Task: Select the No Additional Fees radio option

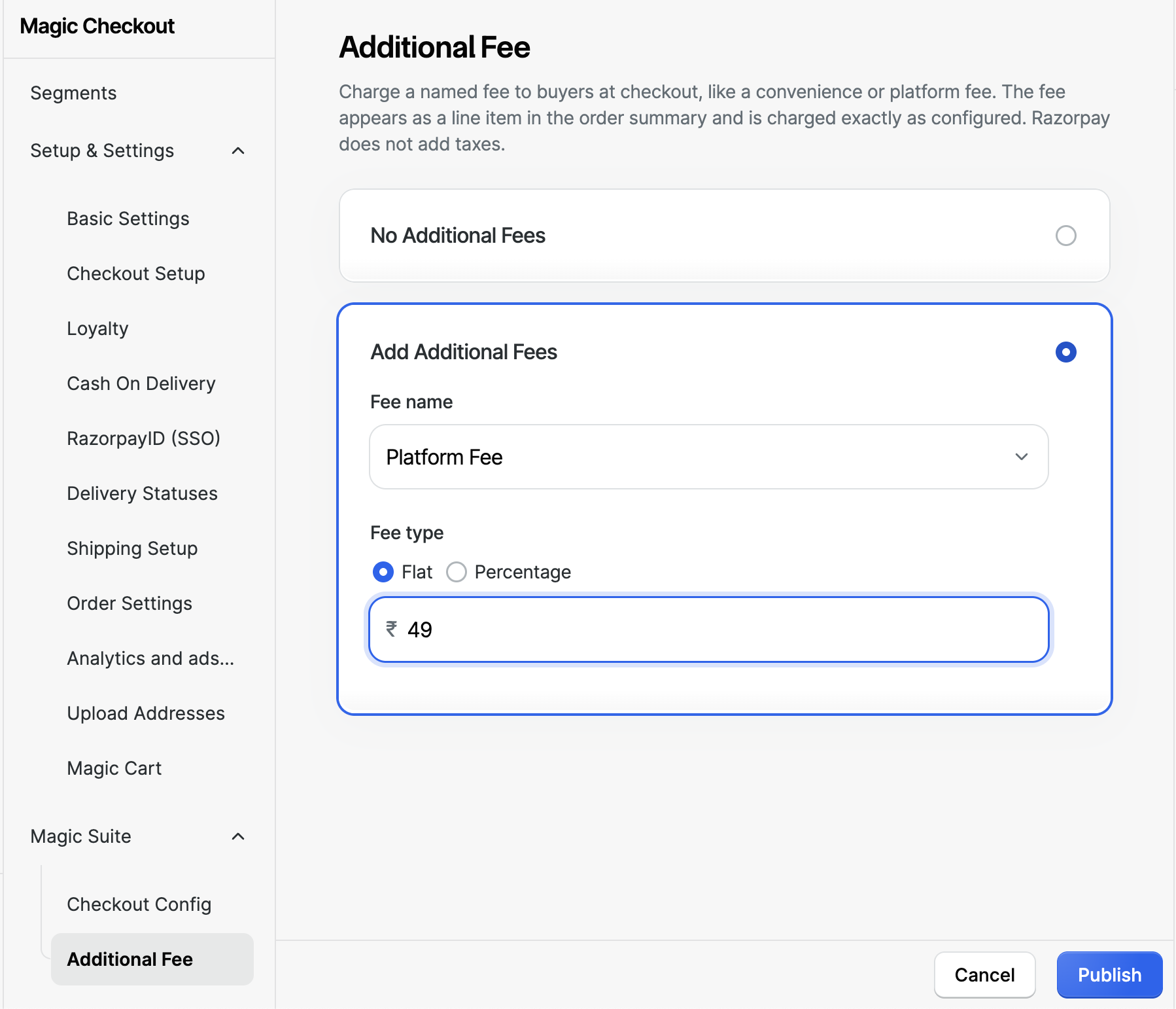Action: [1065, 236]
